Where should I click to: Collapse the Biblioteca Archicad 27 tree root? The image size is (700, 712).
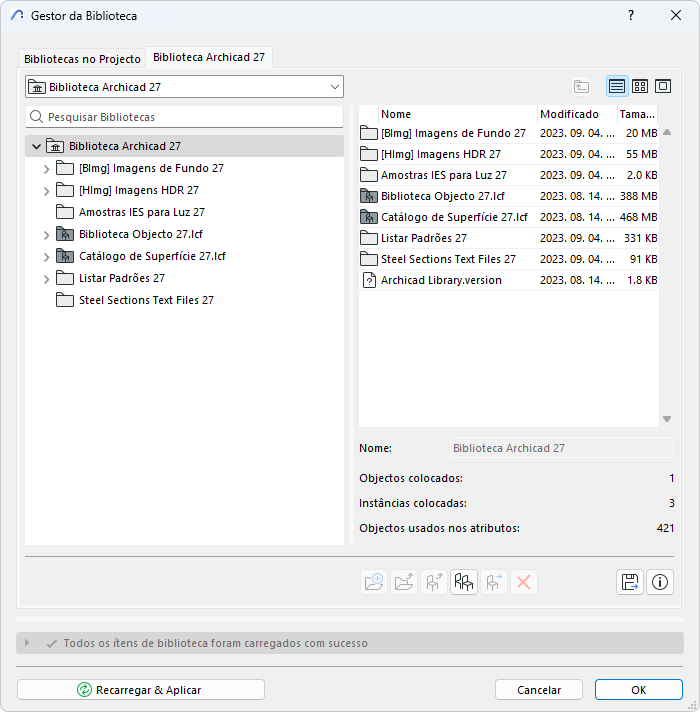[36, 146]
